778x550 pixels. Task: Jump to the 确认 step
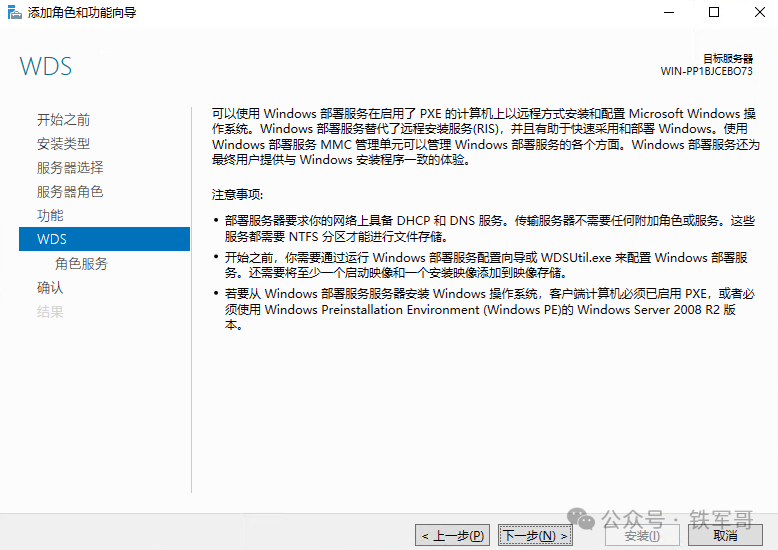point(50,287)
